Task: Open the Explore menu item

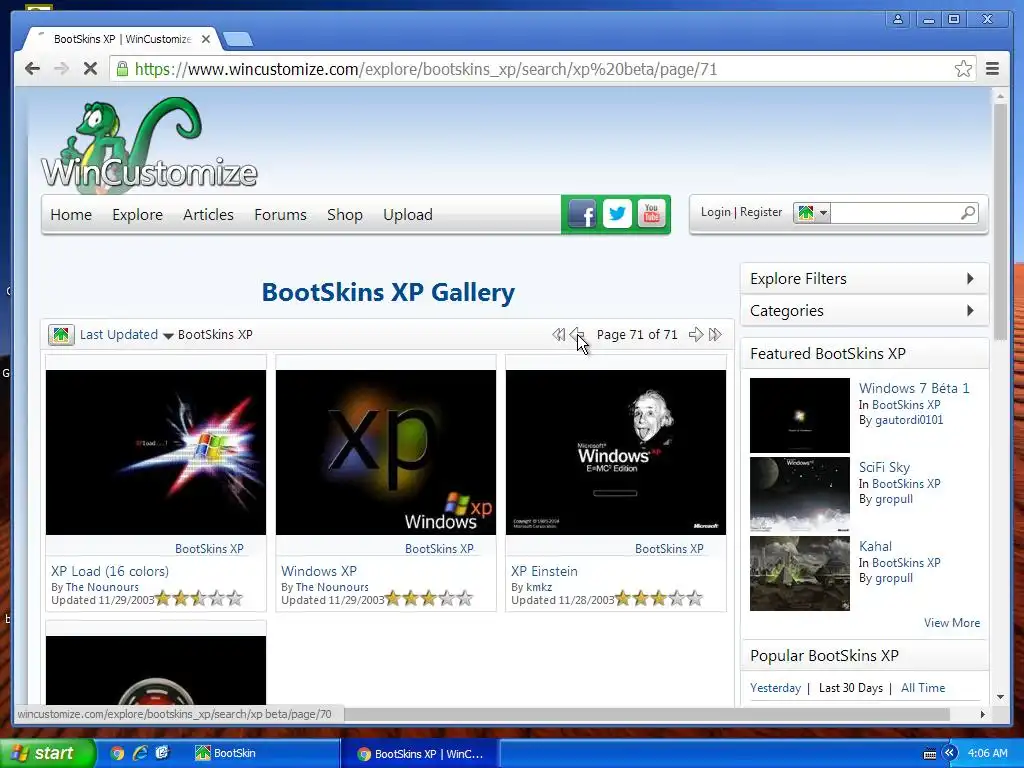Action: click(x=137, y=214)
